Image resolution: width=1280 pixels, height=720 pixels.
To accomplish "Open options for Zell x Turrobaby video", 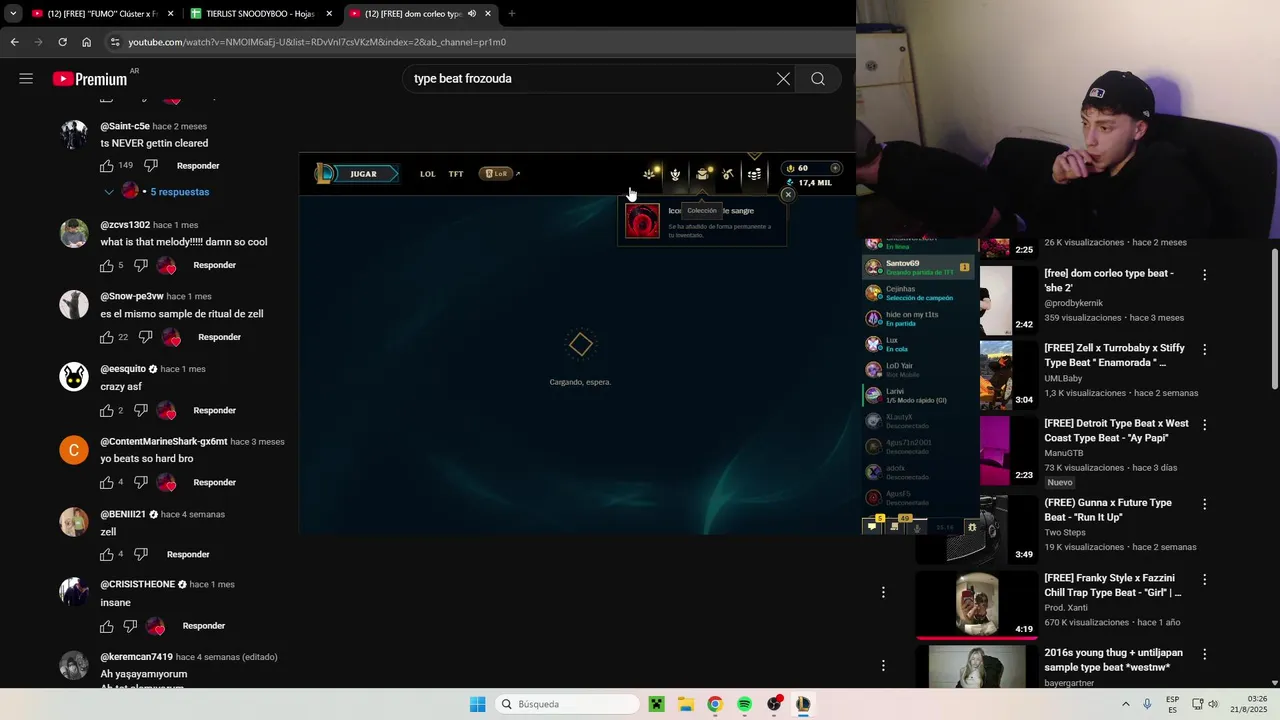I will (1205, 350).
